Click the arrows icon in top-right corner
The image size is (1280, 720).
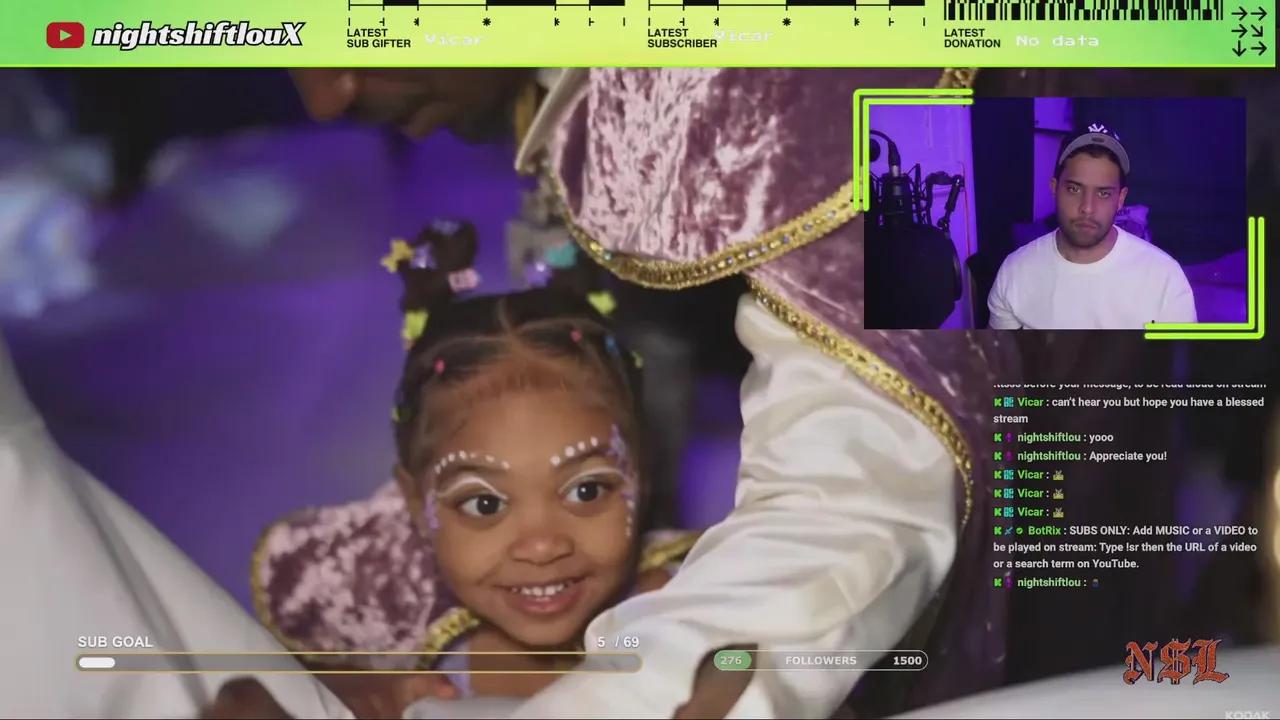click(x=1248, y=31)
